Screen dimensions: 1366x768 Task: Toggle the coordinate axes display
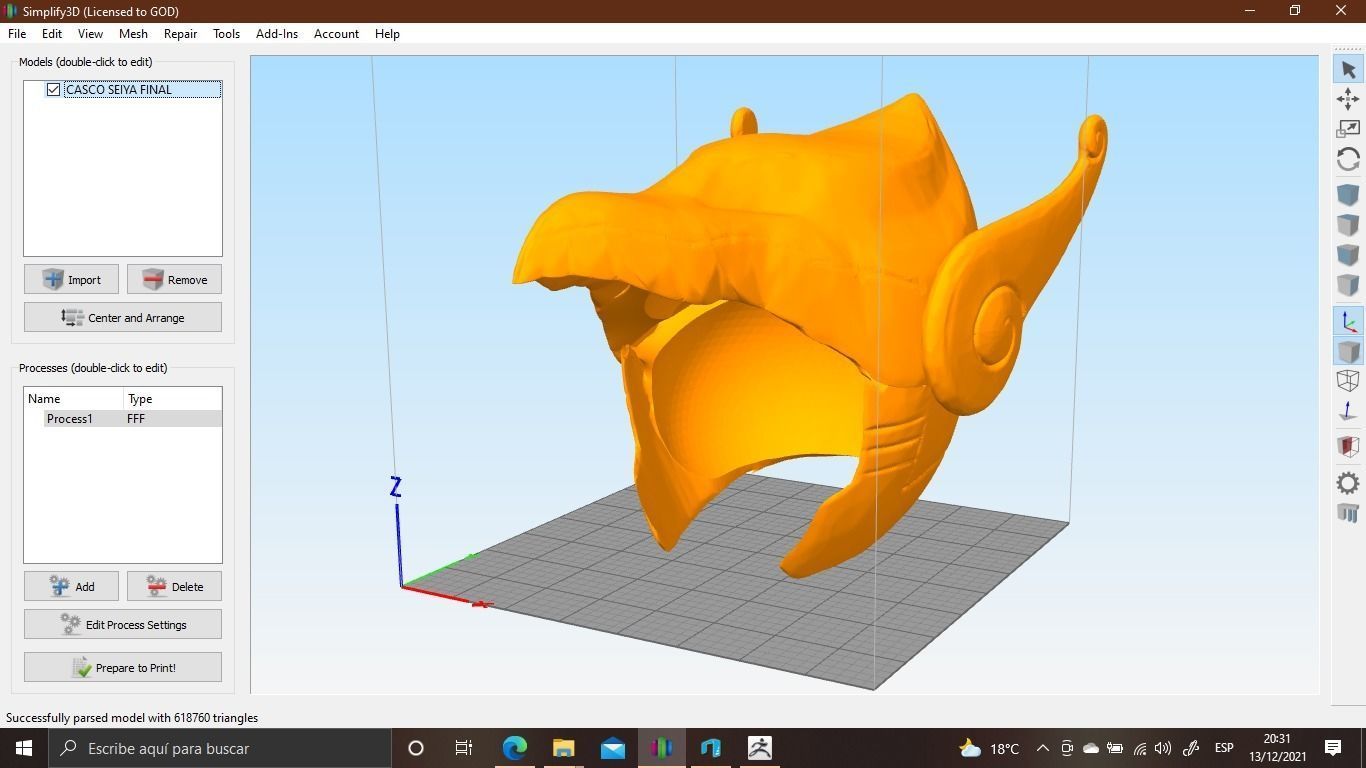pos(1348,321)
